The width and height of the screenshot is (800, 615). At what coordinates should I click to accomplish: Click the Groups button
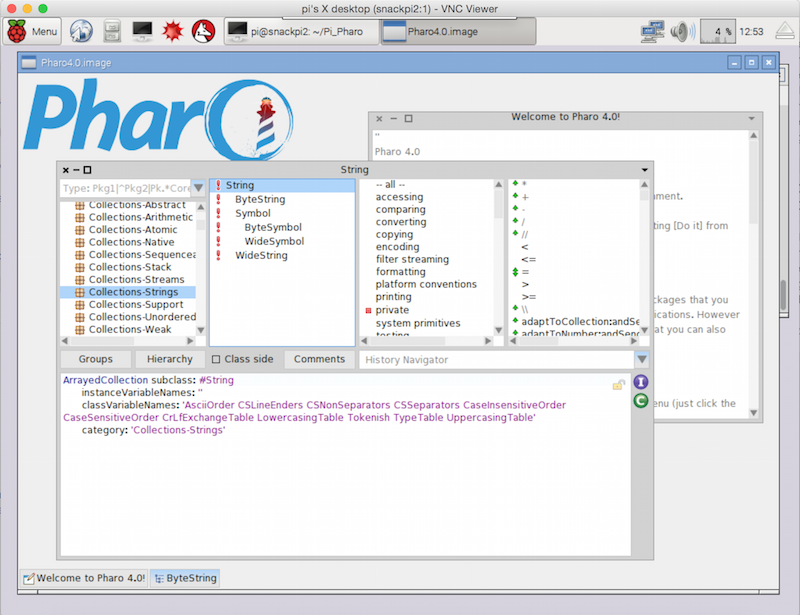pos(95,359)
